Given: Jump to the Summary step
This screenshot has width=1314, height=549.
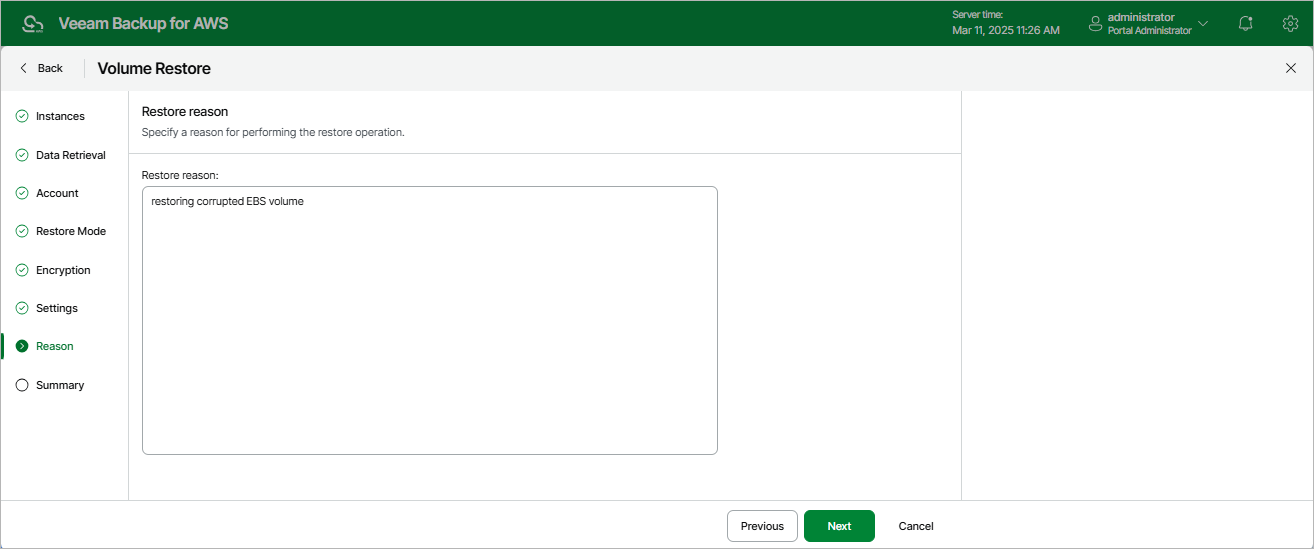Looking at the screenshot, I should pyautogui.click(x=60, y=385).
